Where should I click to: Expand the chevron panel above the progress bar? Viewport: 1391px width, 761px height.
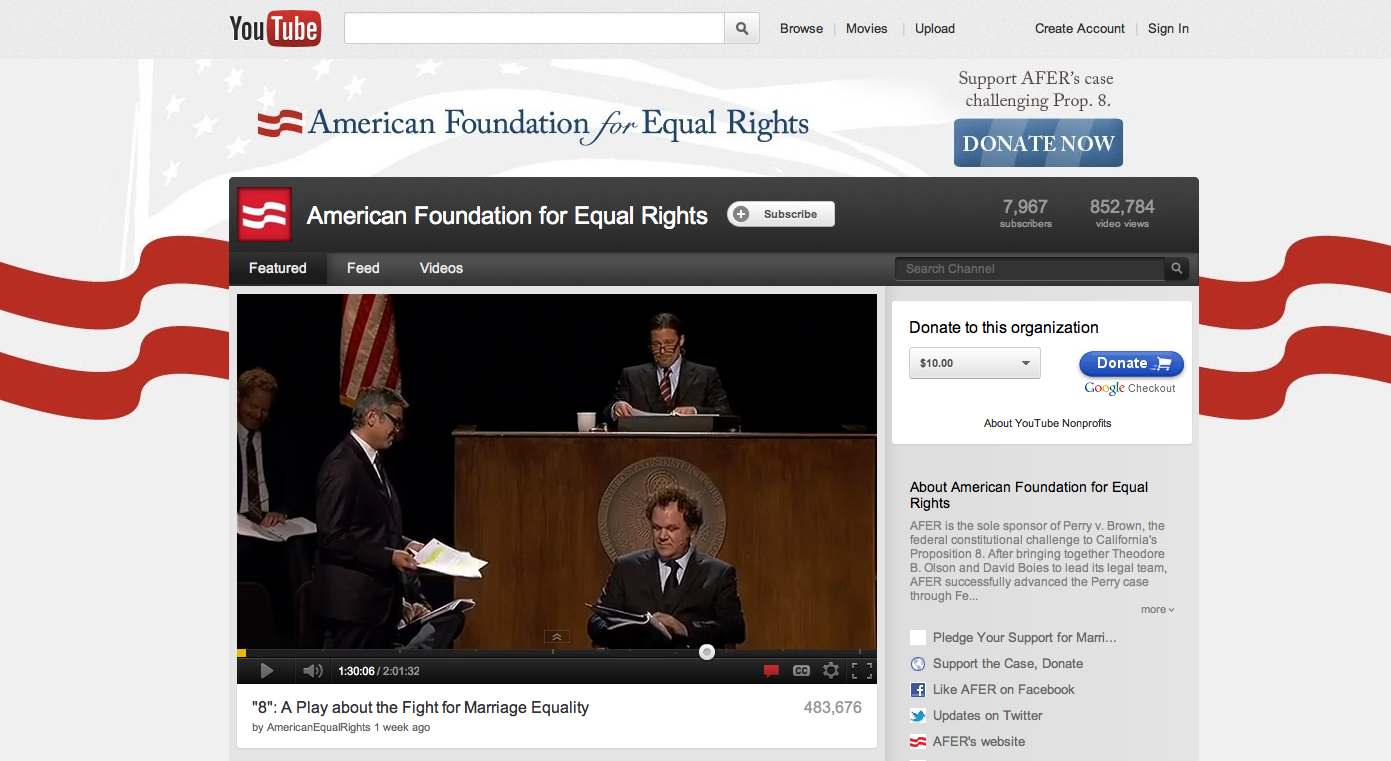(x=557, y=636)
